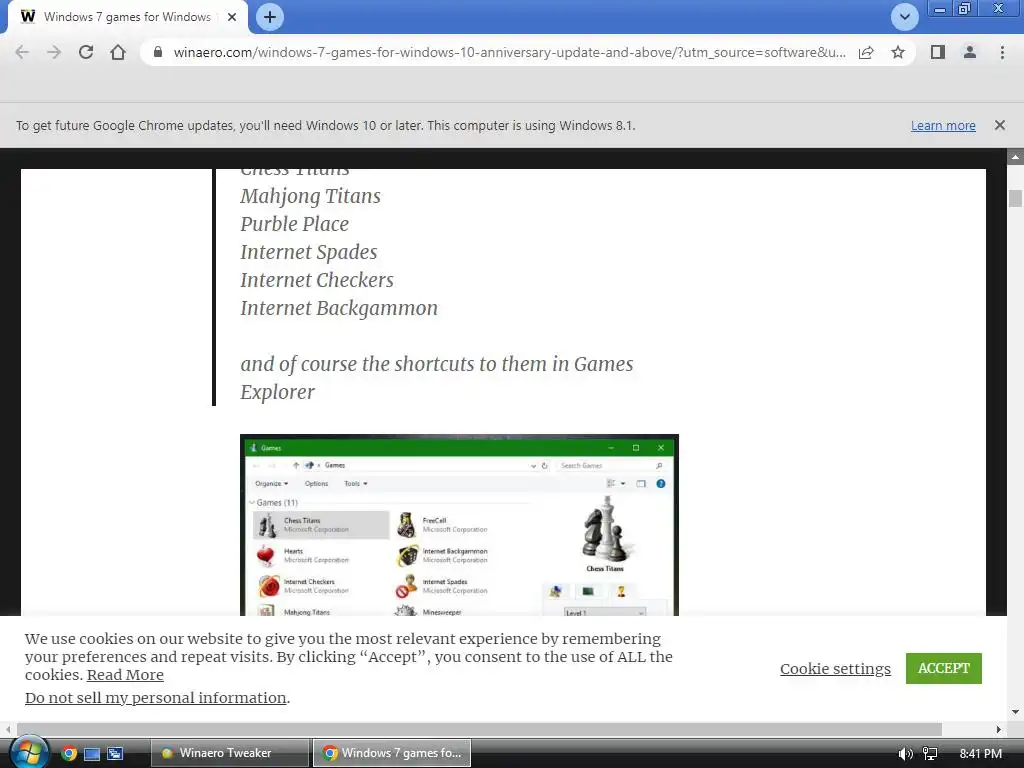Click the Internet Spades list entry
1024x768 pixels.
pyautogui.click(x=309, y=252)
